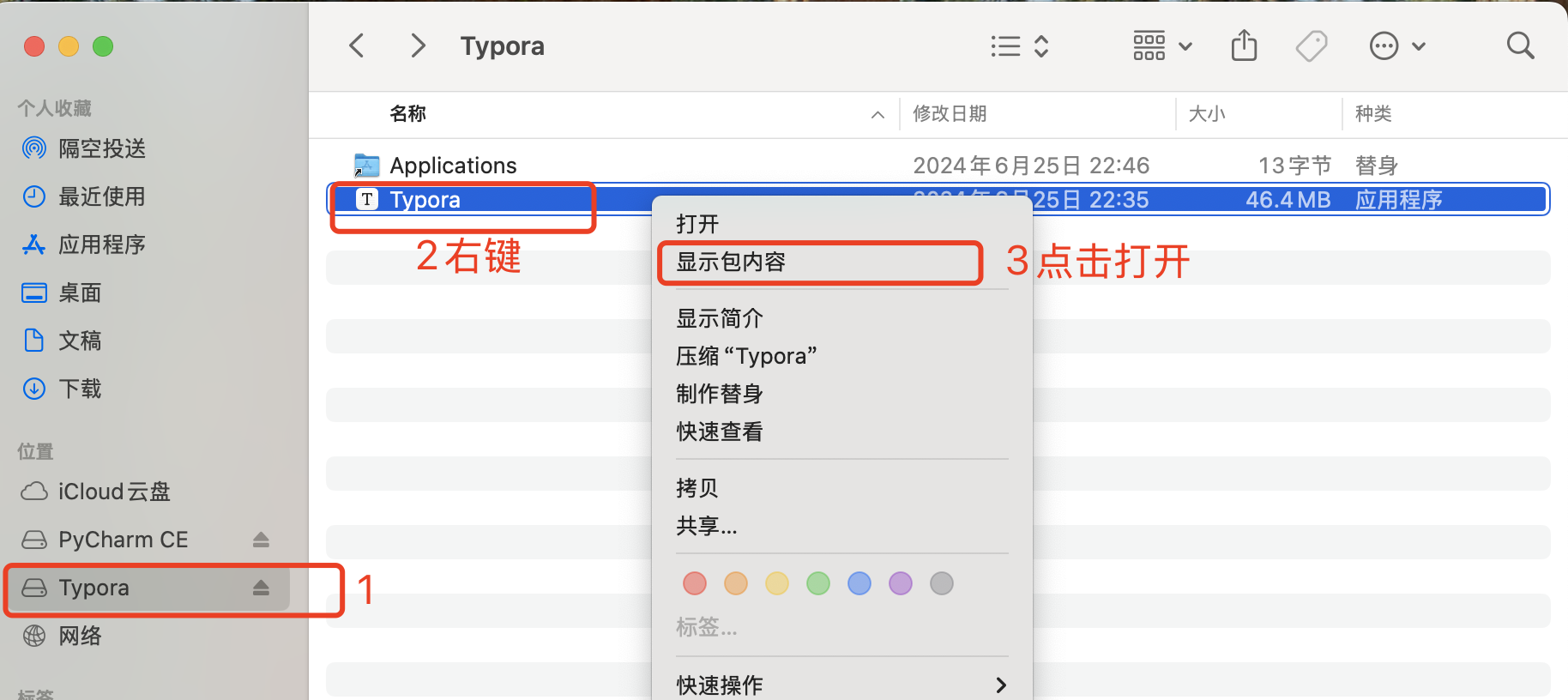Click the Share toolbar icon
Viewport: 1568px width, 700px height.
tap(1244, 45)
